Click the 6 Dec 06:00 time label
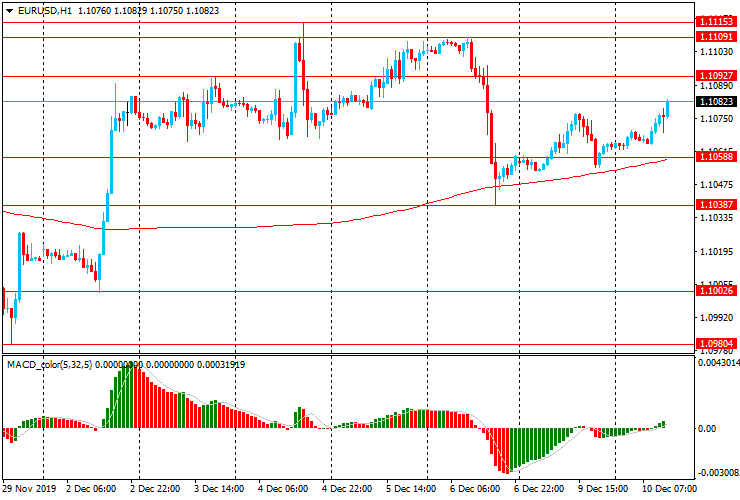740x500 pixels. (x=475, y=489)
